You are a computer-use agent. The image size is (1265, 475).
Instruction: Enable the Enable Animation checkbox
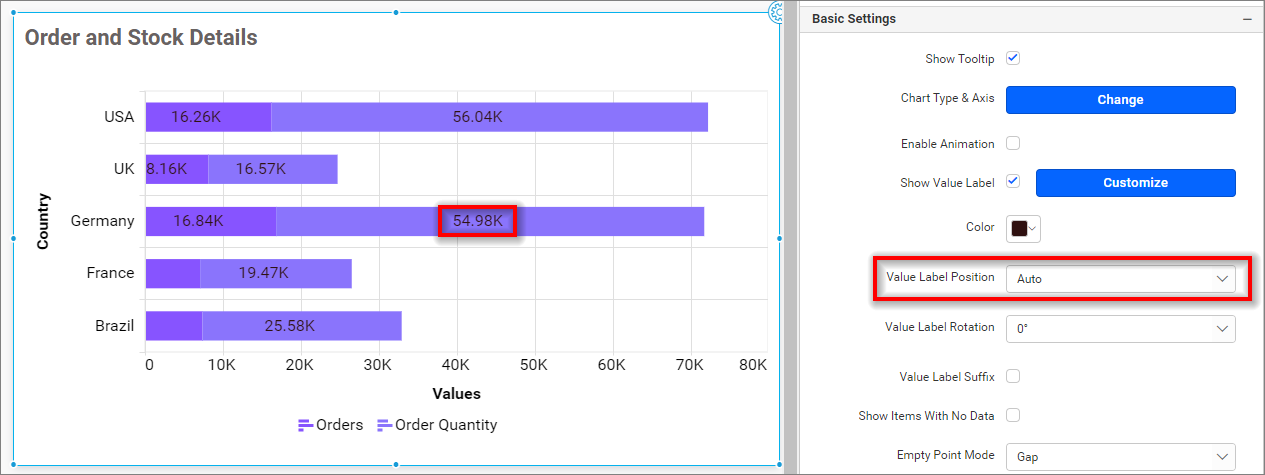click(1013, 143)
